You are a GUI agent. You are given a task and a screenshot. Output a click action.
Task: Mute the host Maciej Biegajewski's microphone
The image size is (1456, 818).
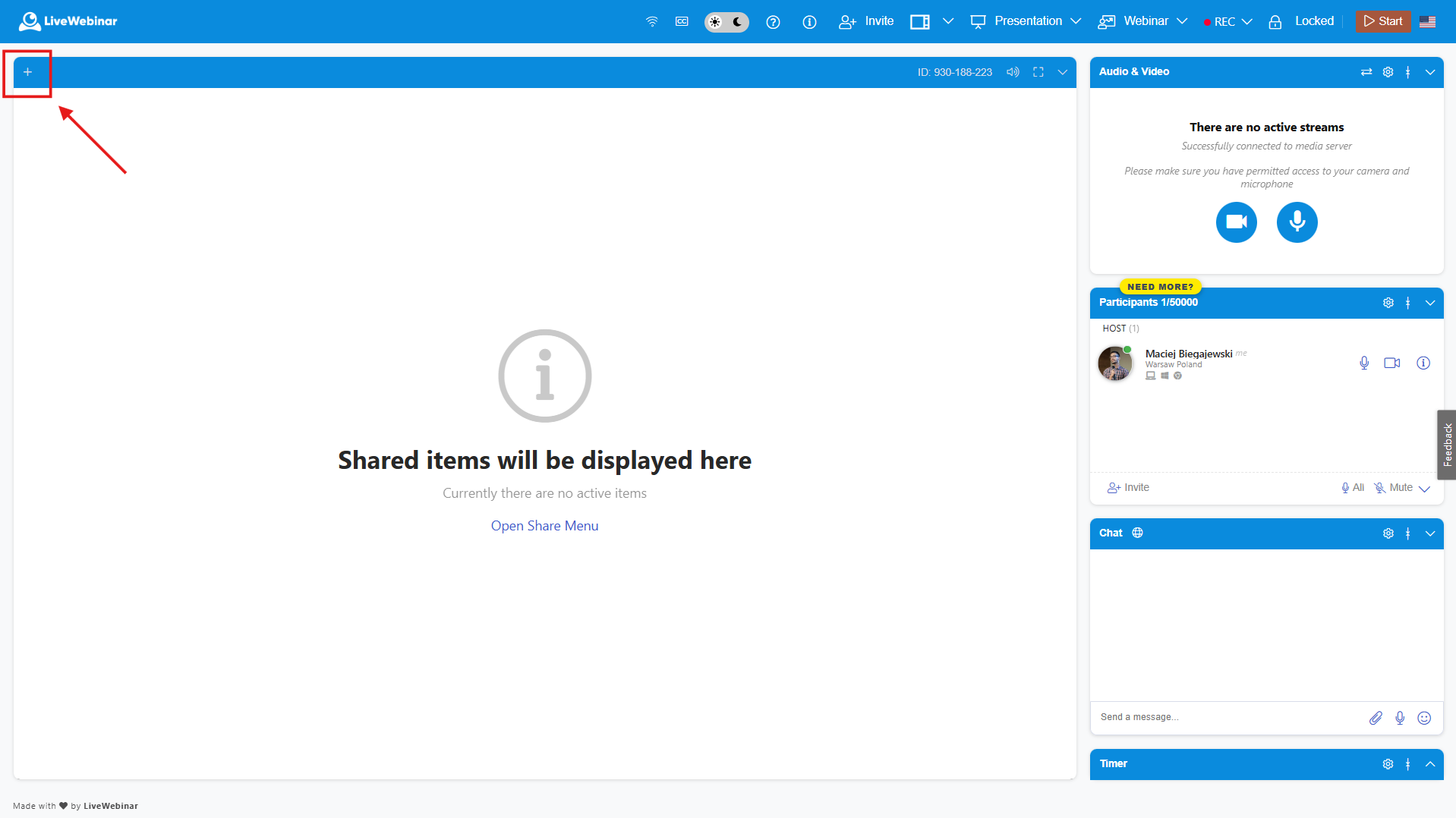[1364, 363]
